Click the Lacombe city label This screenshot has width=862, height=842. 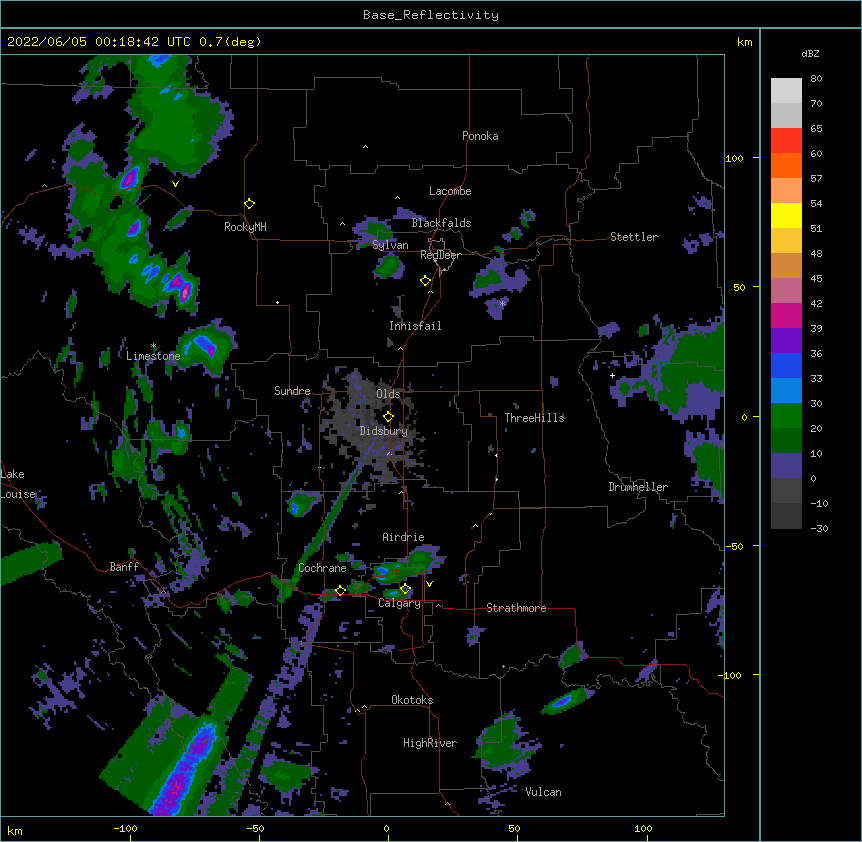(450, 191)
